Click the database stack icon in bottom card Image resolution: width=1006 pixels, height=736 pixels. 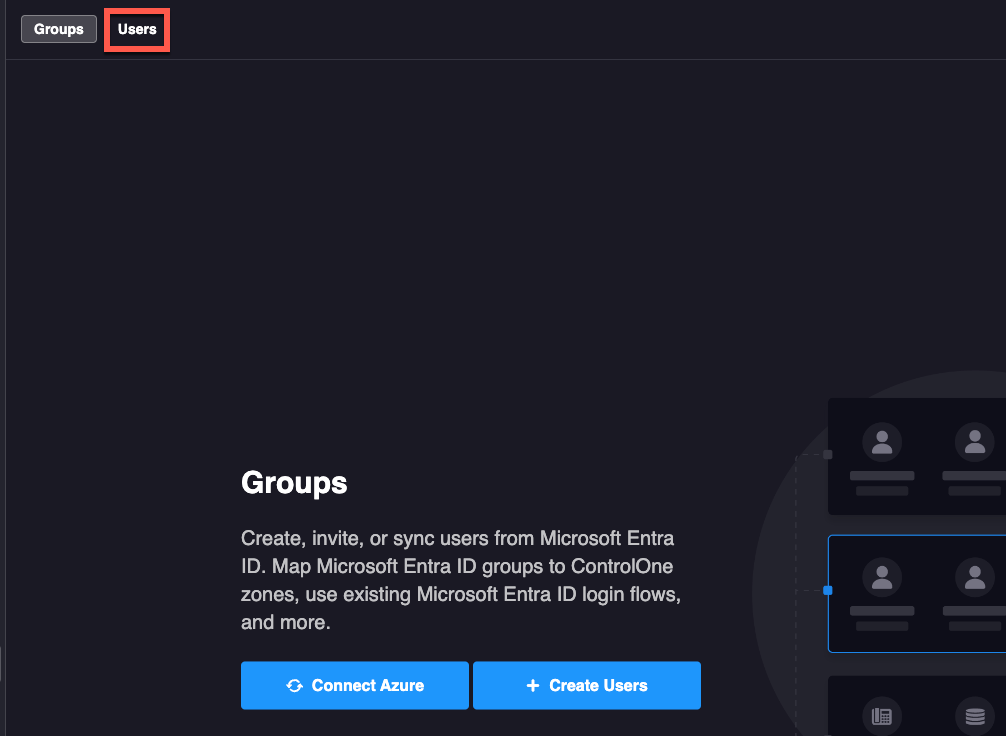[974, 716]
